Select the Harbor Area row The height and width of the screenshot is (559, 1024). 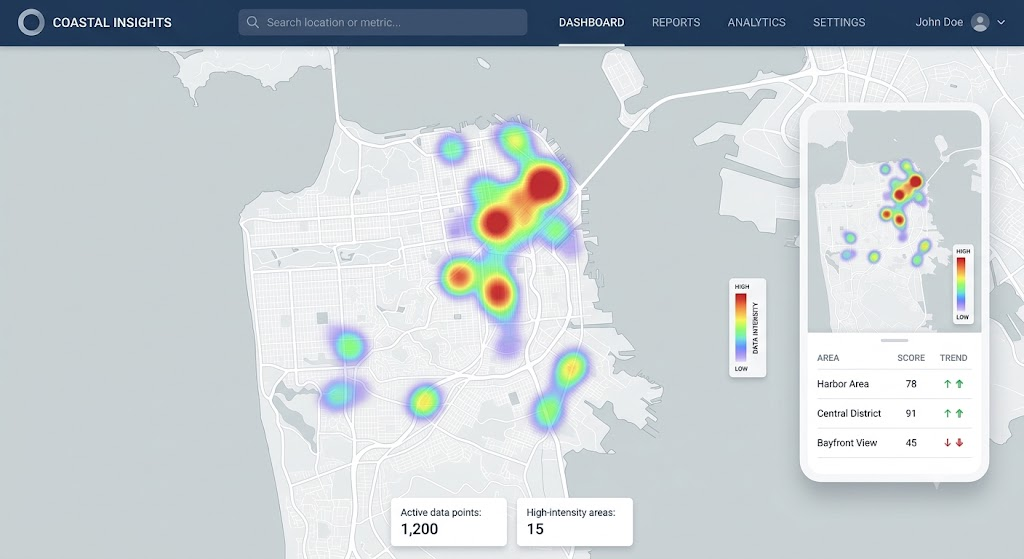(894, 384)
